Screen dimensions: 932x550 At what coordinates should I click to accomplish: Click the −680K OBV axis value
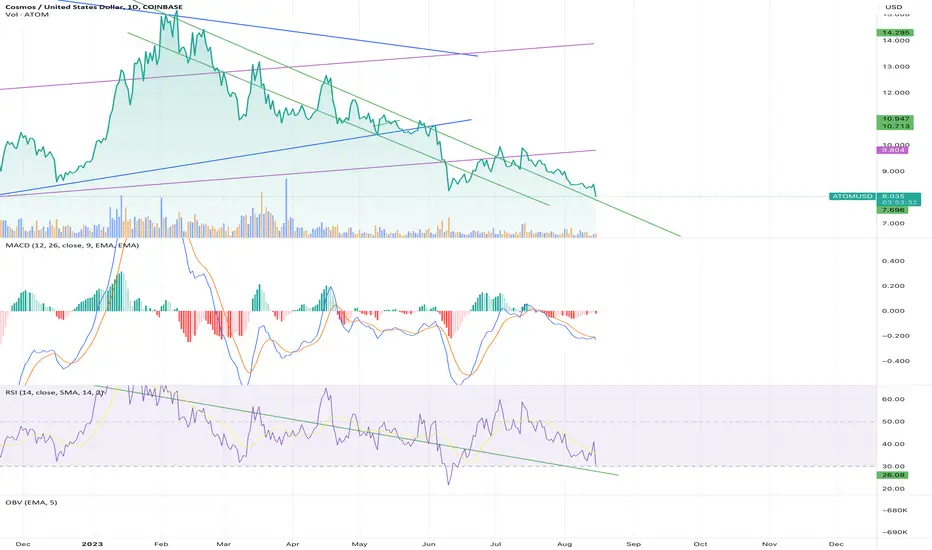pos(895,510)
